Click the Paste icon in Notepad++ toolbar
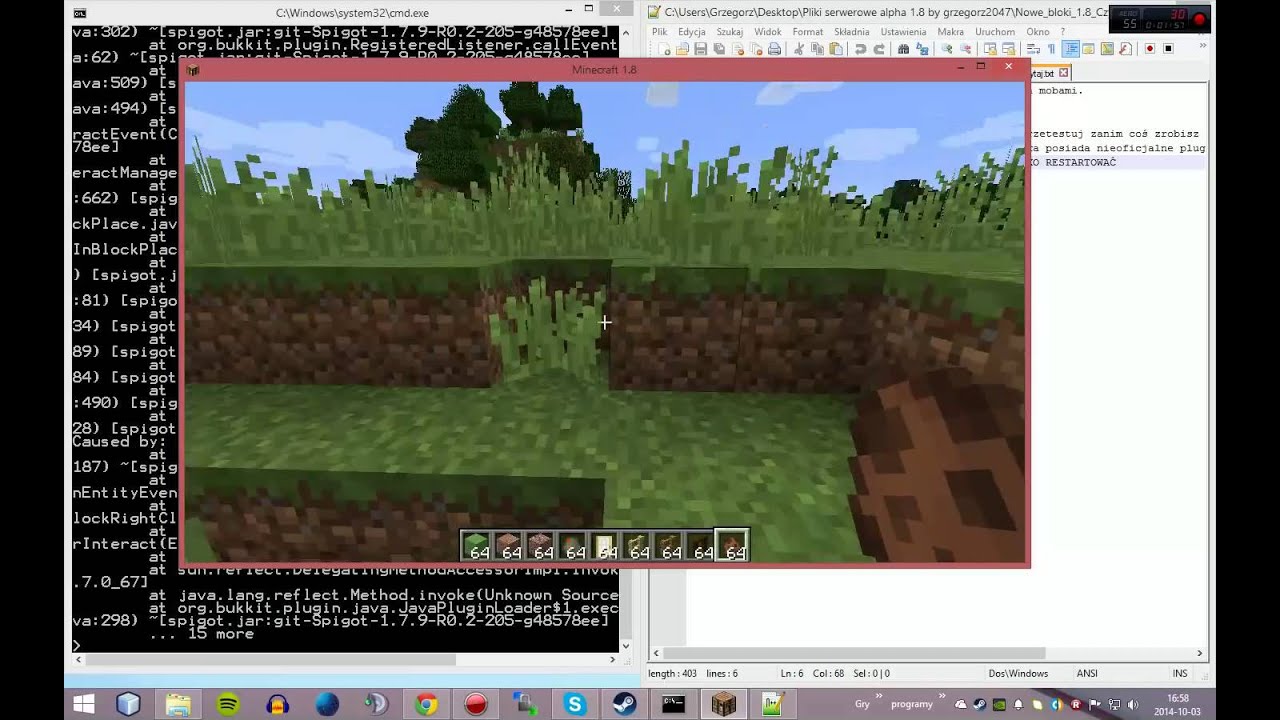The height and width of the screenshot is (720, 1280). click(x=836, y=49)
